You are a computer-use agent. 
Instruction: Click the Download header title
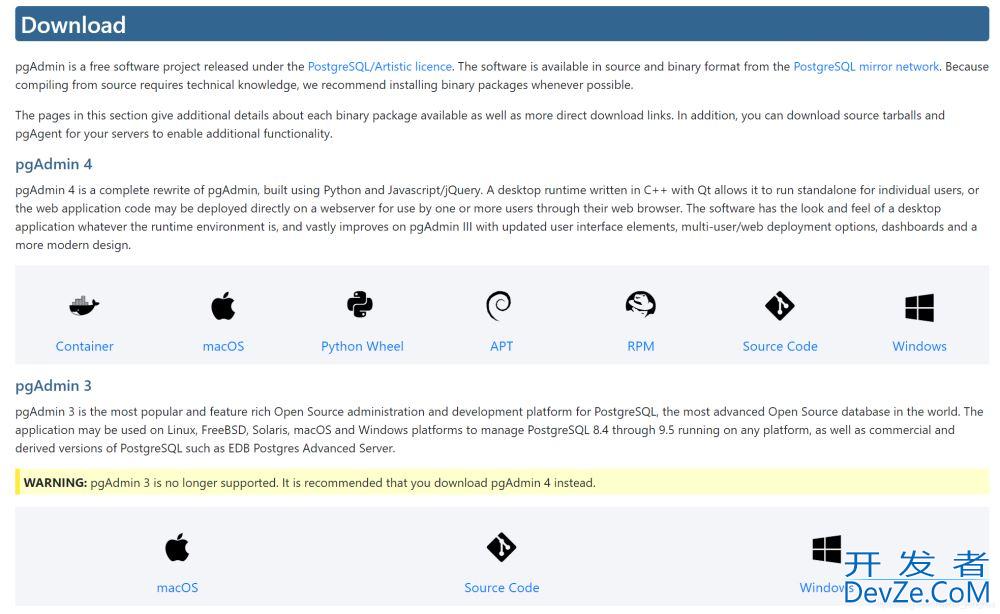(73, 25)
